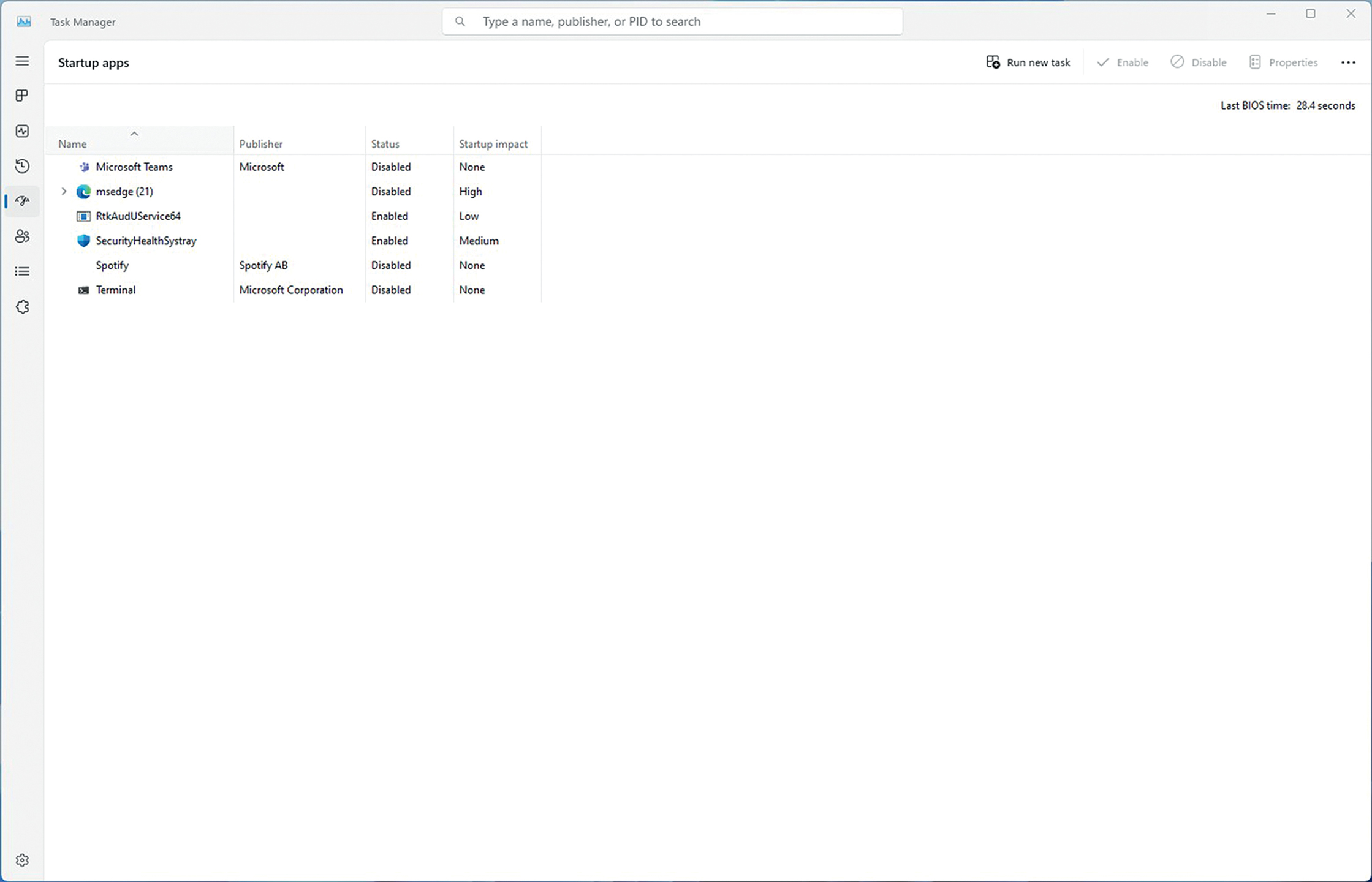Image resolution: width=1372 pixels, height=882 pixels.
Task: Click Disabled status of Terminal
Action: pos(391,290)
